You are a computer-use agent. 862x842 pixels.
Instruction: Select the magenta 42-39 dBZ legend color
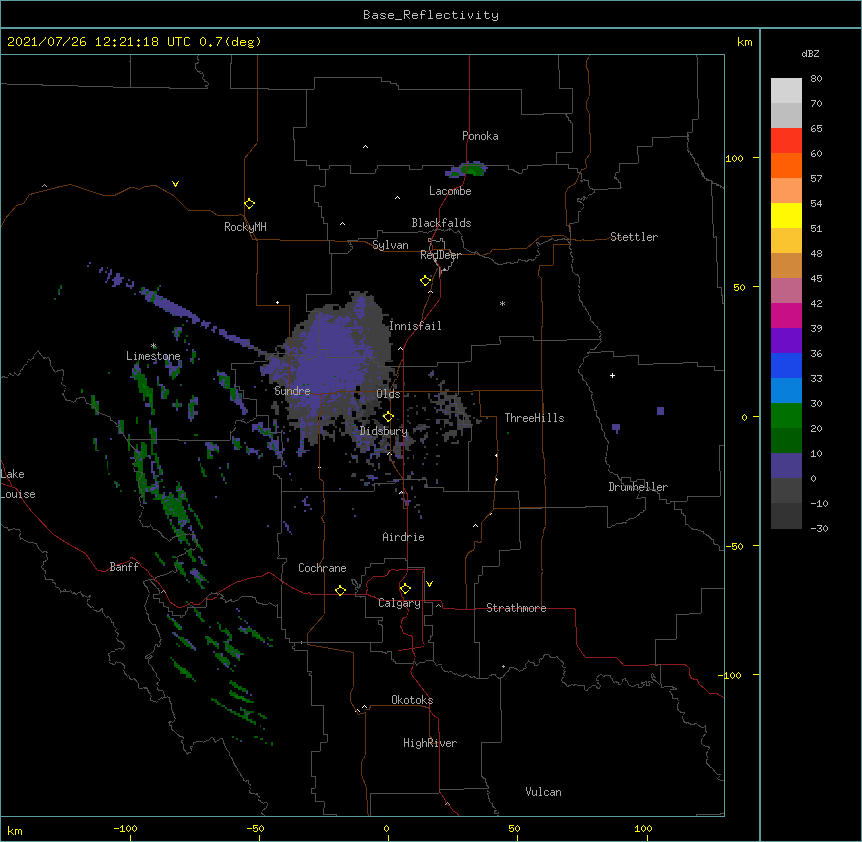pos(786,315)
